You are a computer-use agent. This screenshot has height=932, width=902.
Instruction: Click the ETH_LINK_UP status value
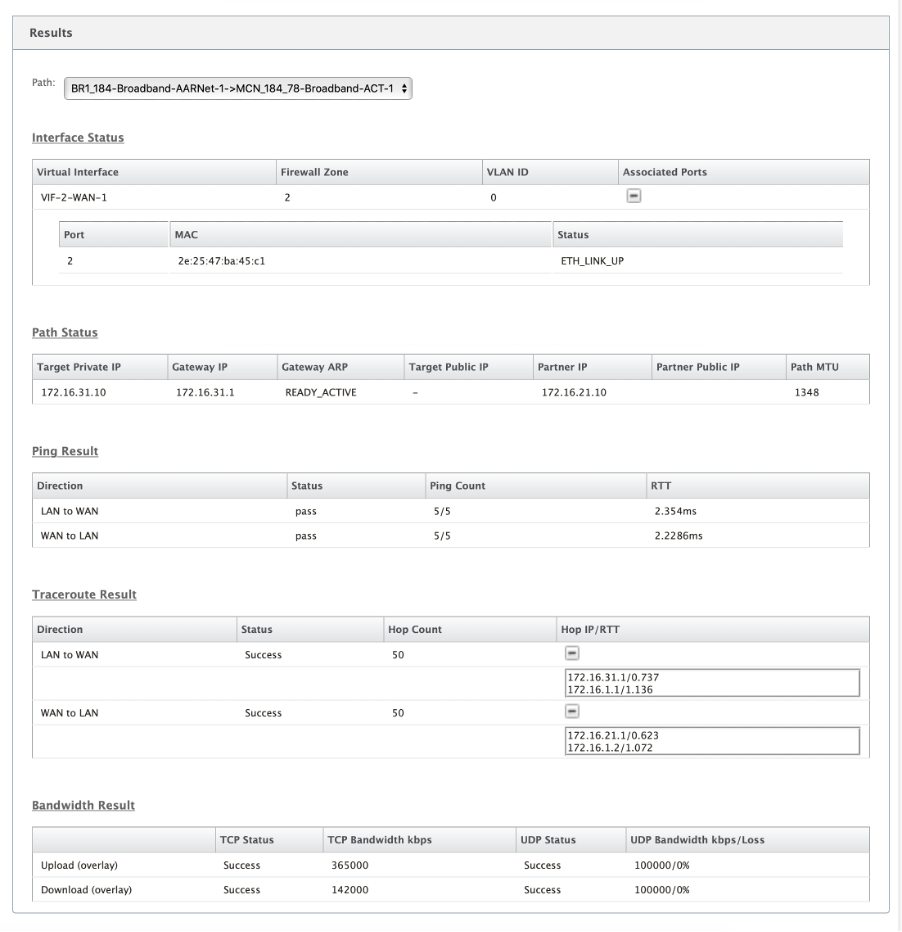coord(592,261)
